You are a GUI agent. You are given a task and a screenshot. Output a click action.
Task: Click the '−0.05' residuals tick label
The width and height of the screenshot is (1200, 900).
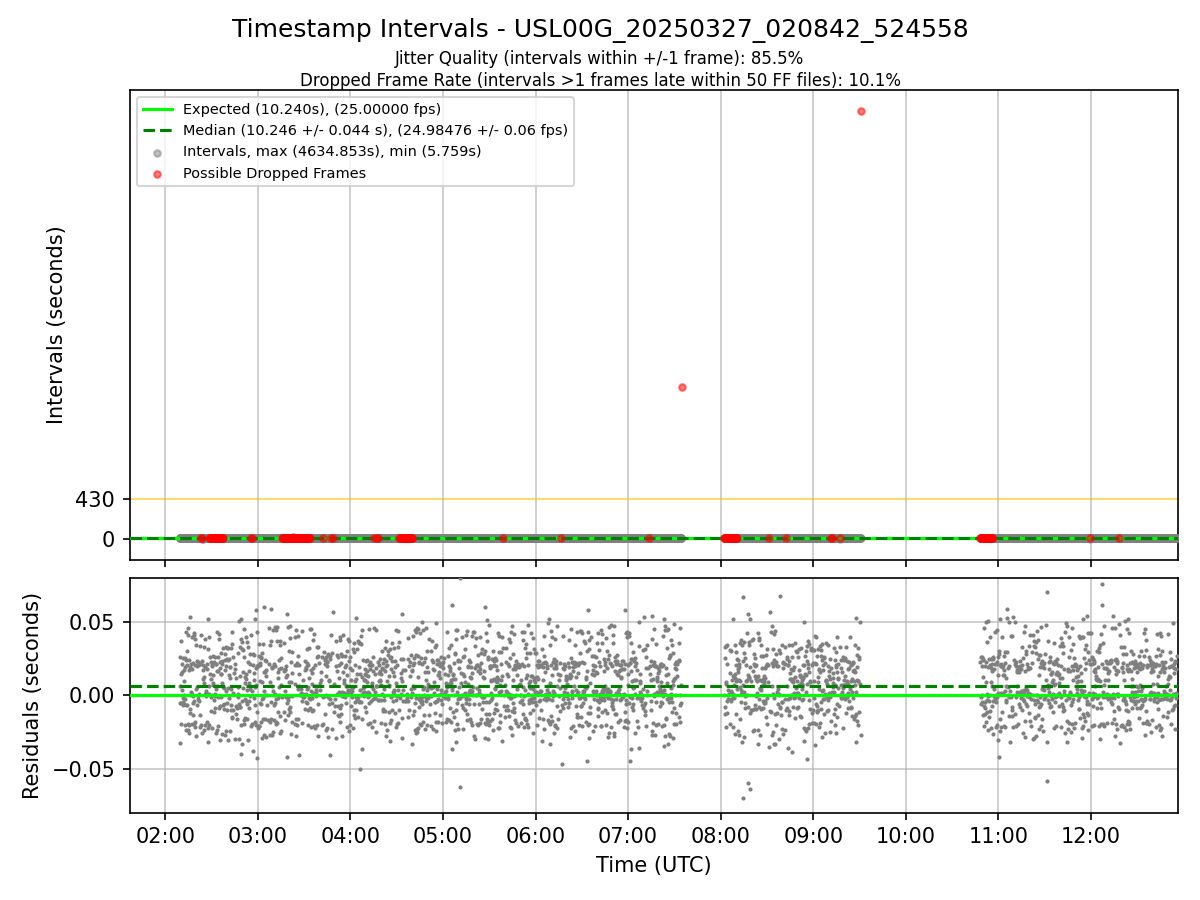(x=84, y=770)
